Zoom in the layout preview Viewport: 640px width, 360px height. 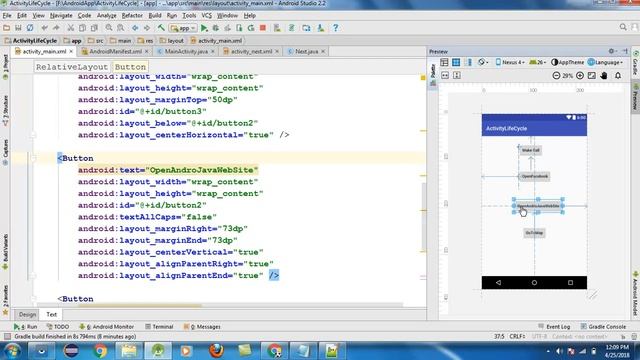pyautogui.click(x=580, y=76)
